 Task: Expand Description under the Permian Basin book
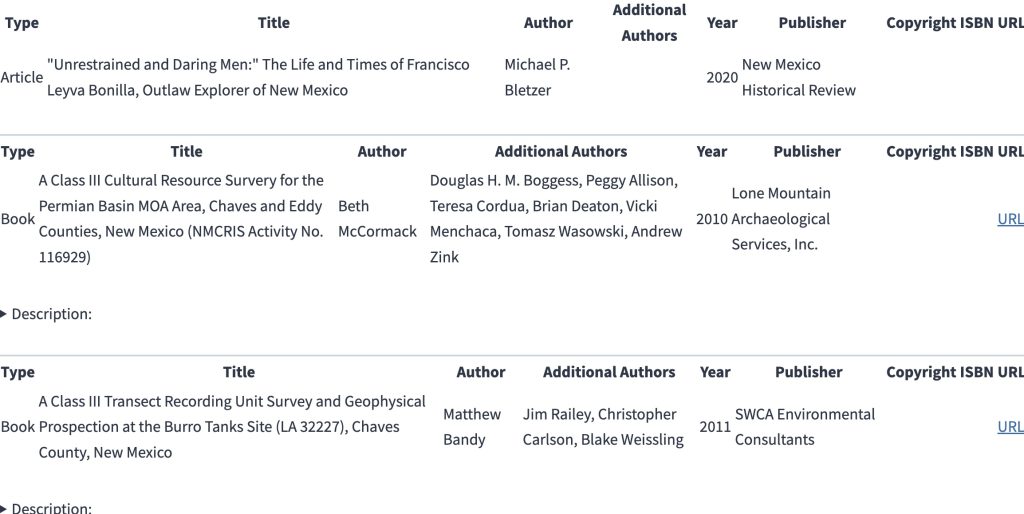pyautogui.click(x=51, y=314)
